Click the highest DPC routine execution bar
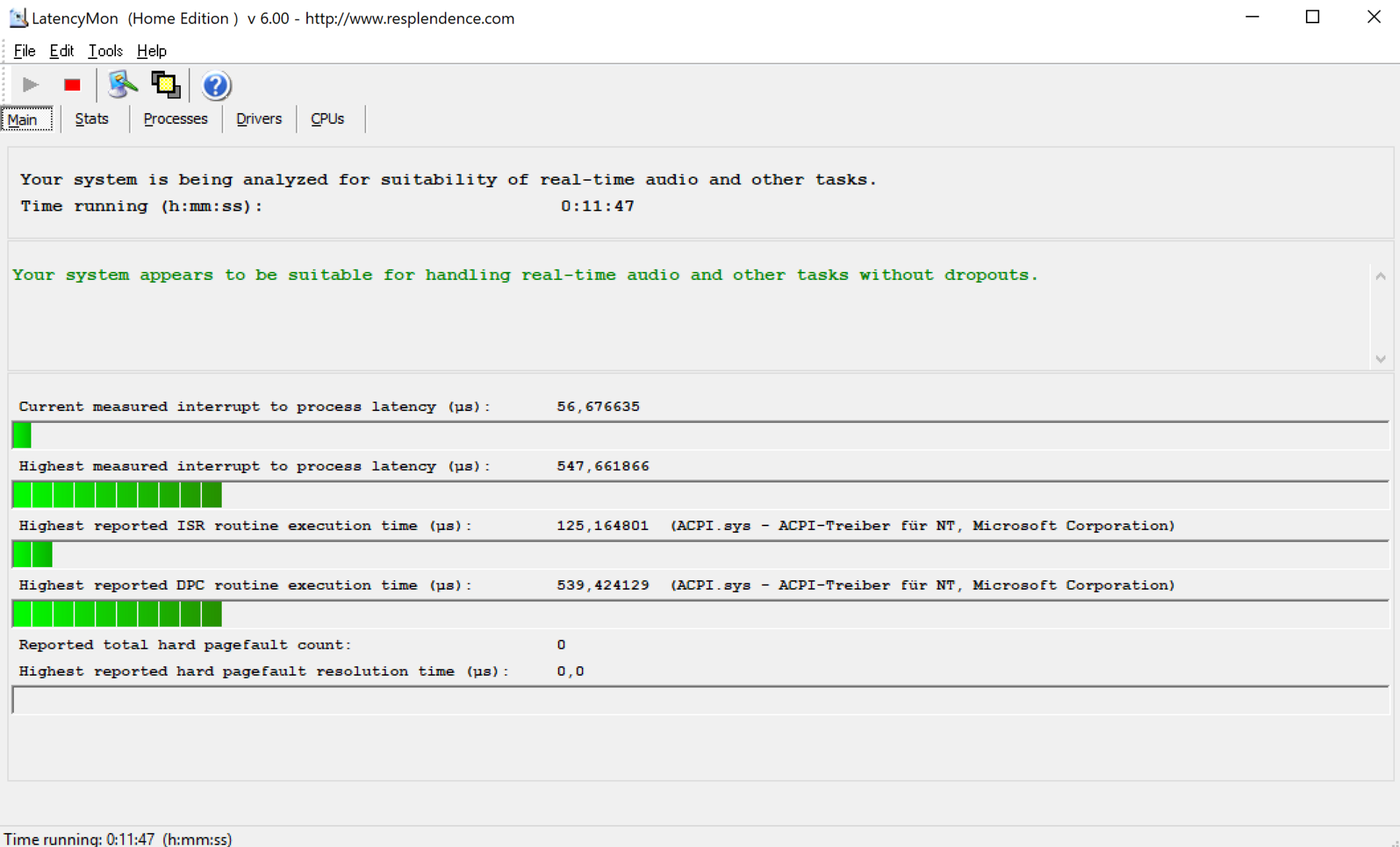This screenshot has height=847, width=1400. [700, 614]
